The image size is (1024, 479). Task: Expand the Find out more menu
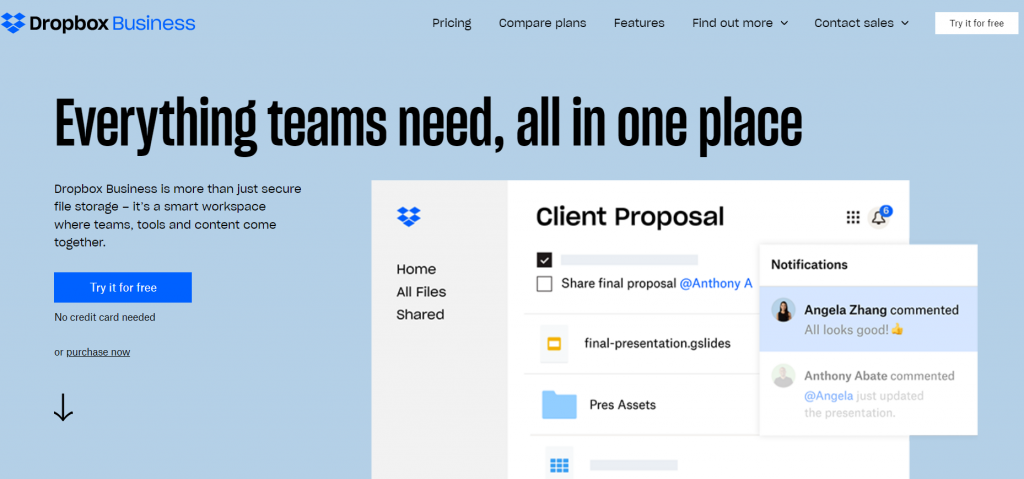(740, 23)
